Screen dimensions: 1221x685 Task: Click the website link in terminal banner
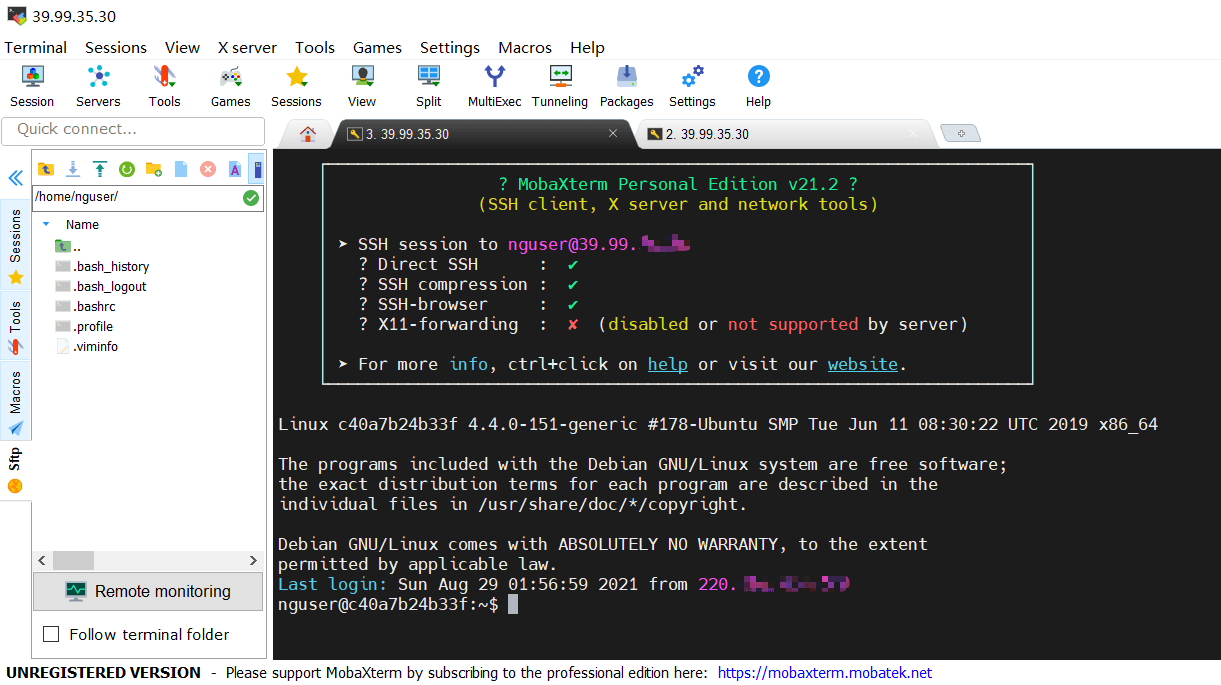click(x=862, y=364)
